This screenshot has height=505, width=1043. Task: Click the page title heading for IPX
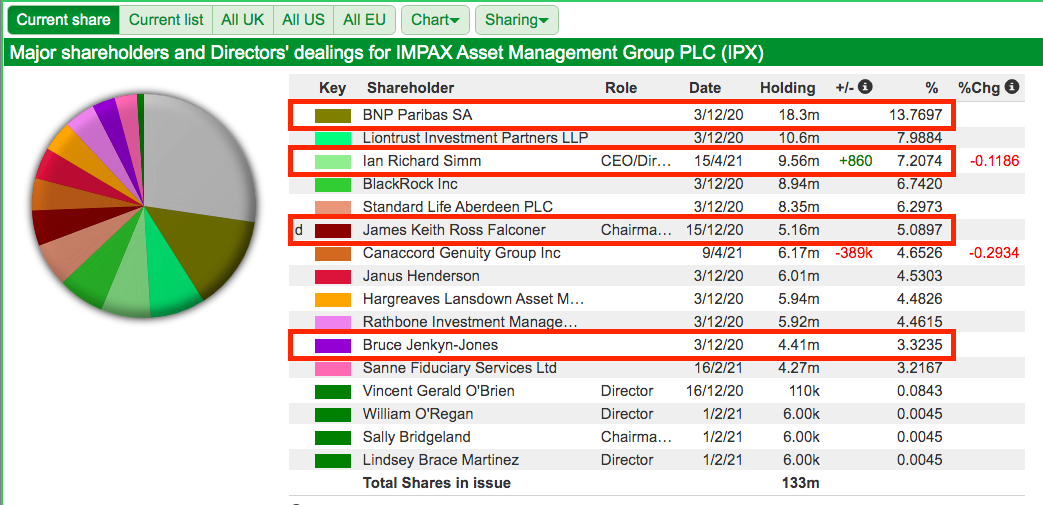[386, 54]
